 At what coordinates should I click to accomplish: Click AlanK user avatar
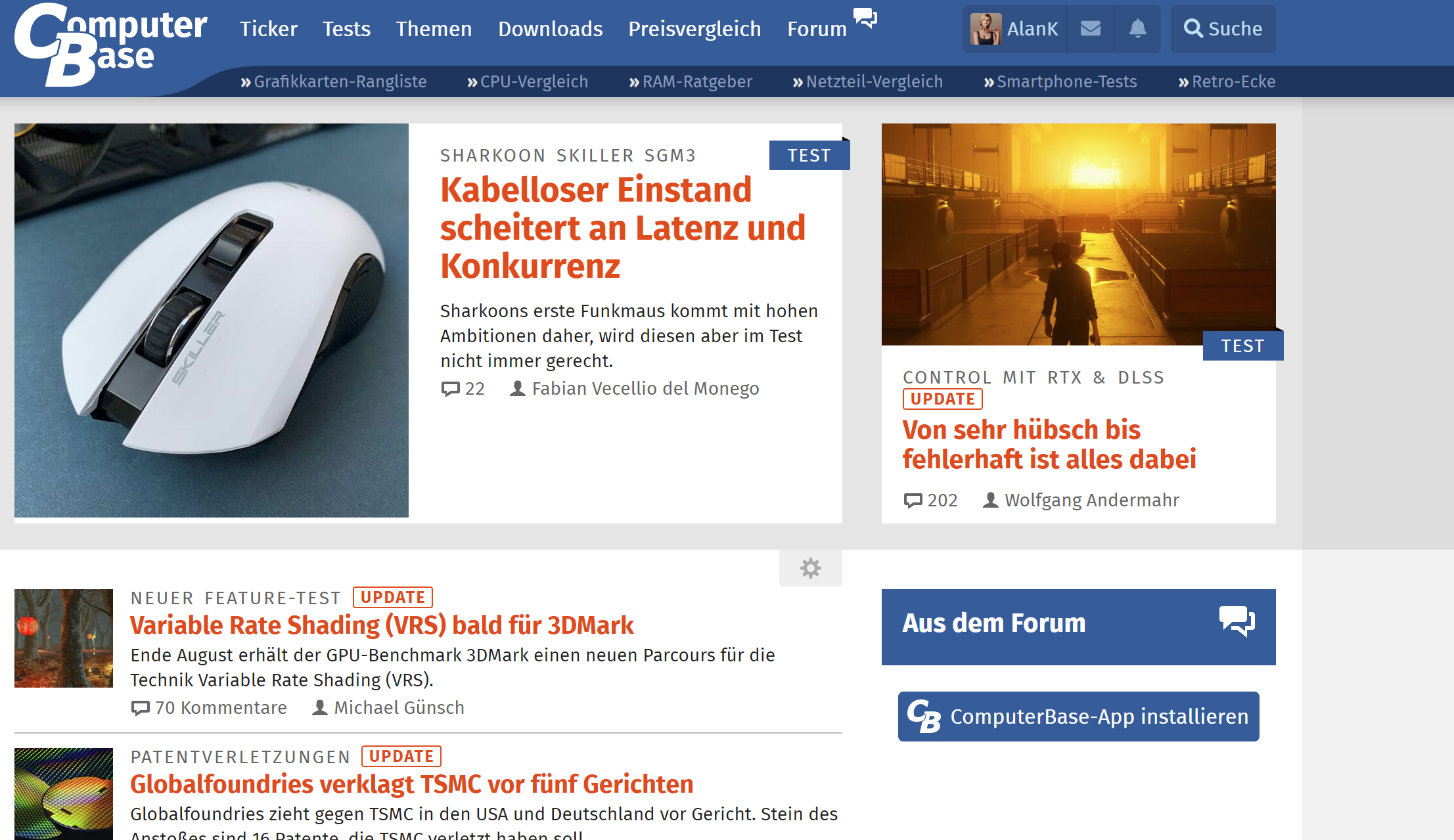pos(986,29)
